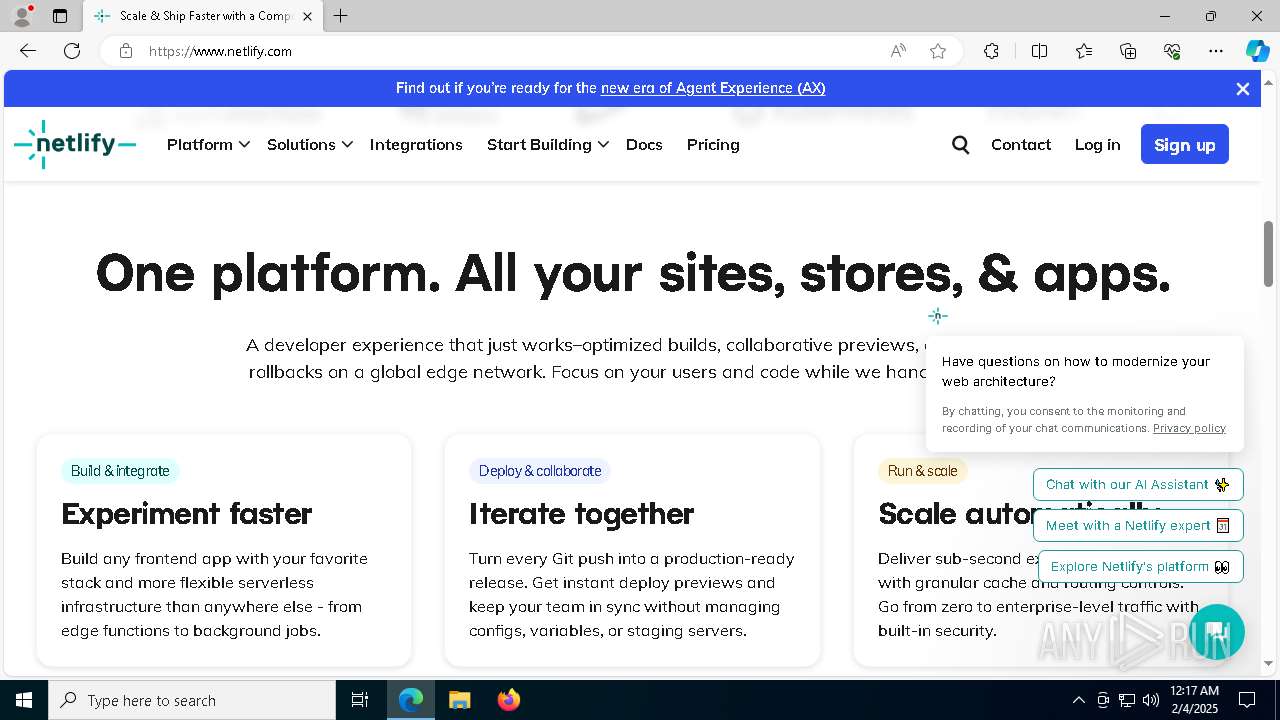The height and width of the screenshot is (720, 1280).
Task: Open the browser profile avatar
Action: point(22,16)
